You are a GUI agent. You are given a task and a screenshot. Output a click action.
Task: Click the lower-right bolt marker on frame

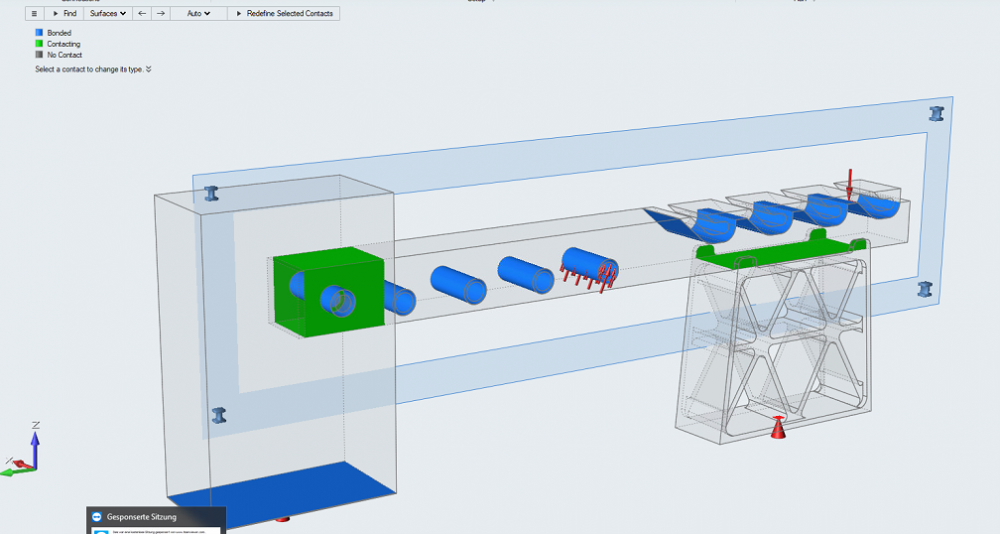925,289
